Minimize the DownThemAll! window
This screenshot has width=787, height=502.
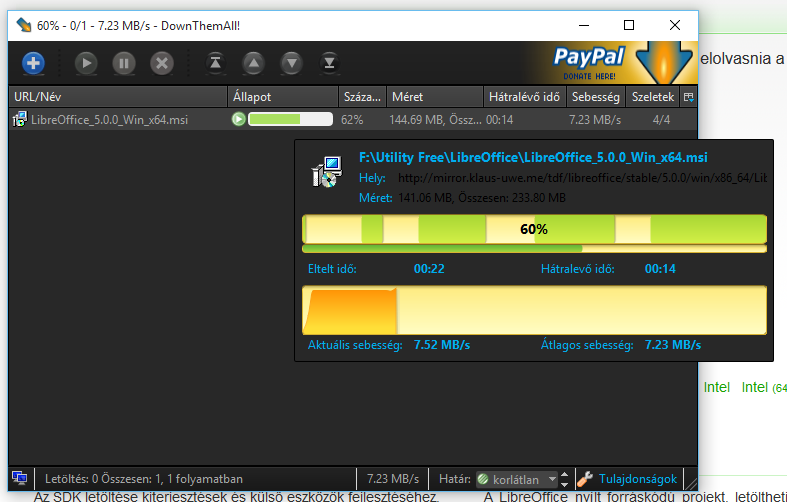pos(584,25)
